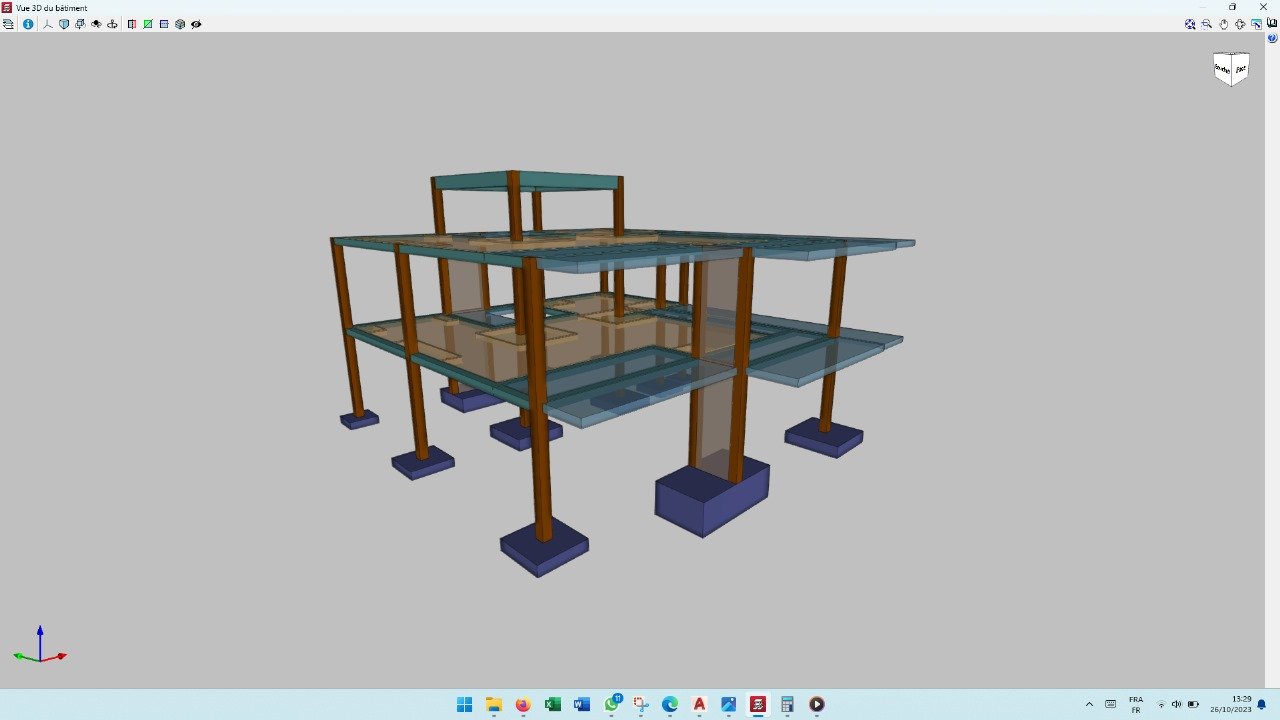Click the blue information icon in toolbar

[x=28, y=24]
